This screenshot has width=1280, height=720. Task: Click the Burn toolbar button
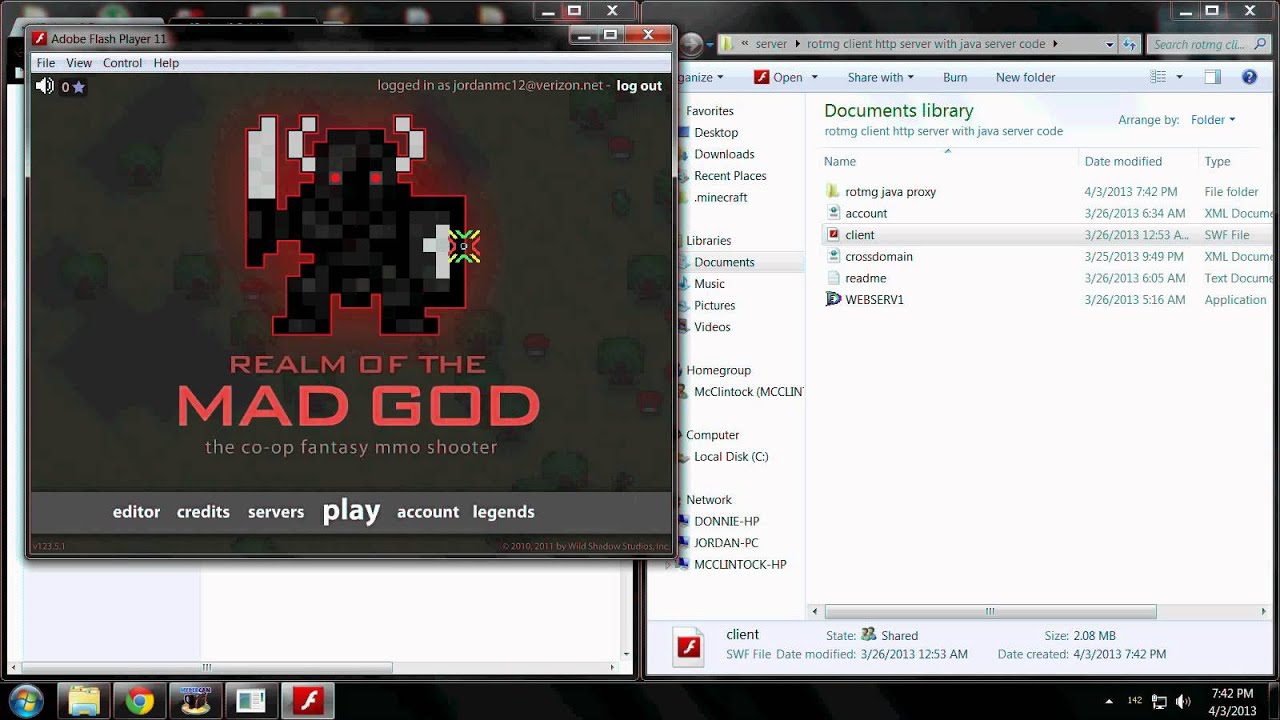(x=955, y=77)
